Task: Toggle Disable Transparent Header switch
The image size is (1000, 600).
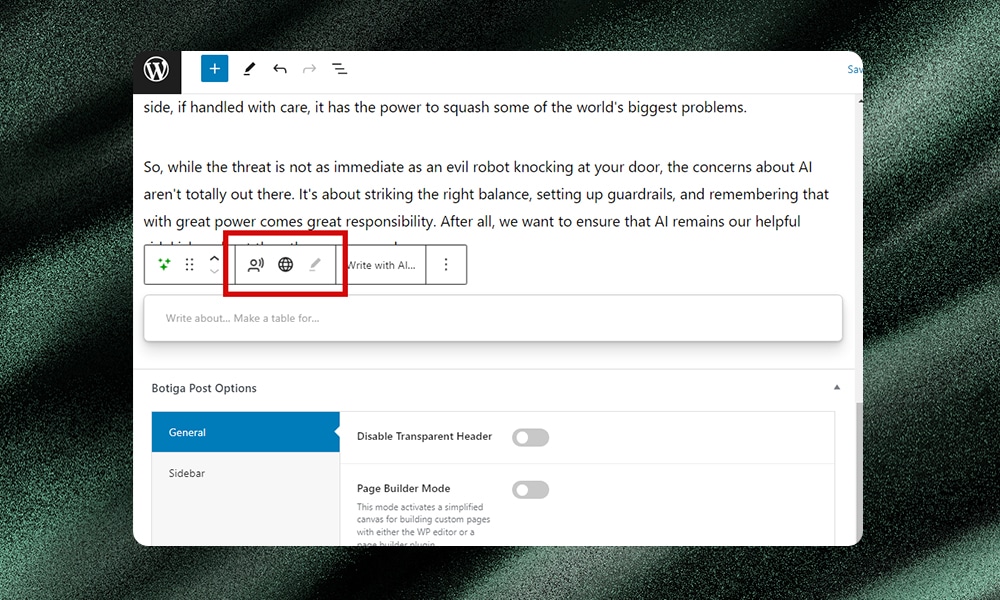Action: (x=530, y=437)
